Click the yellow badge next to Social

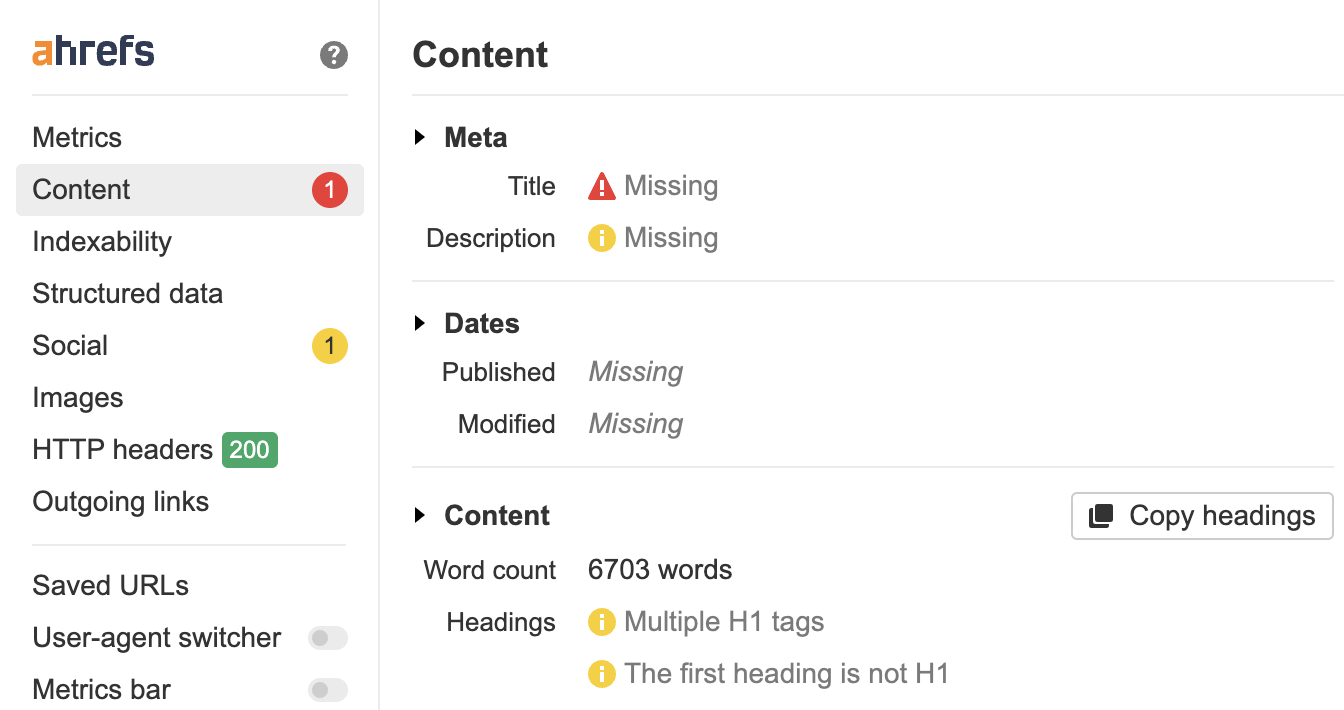point(330,345)
